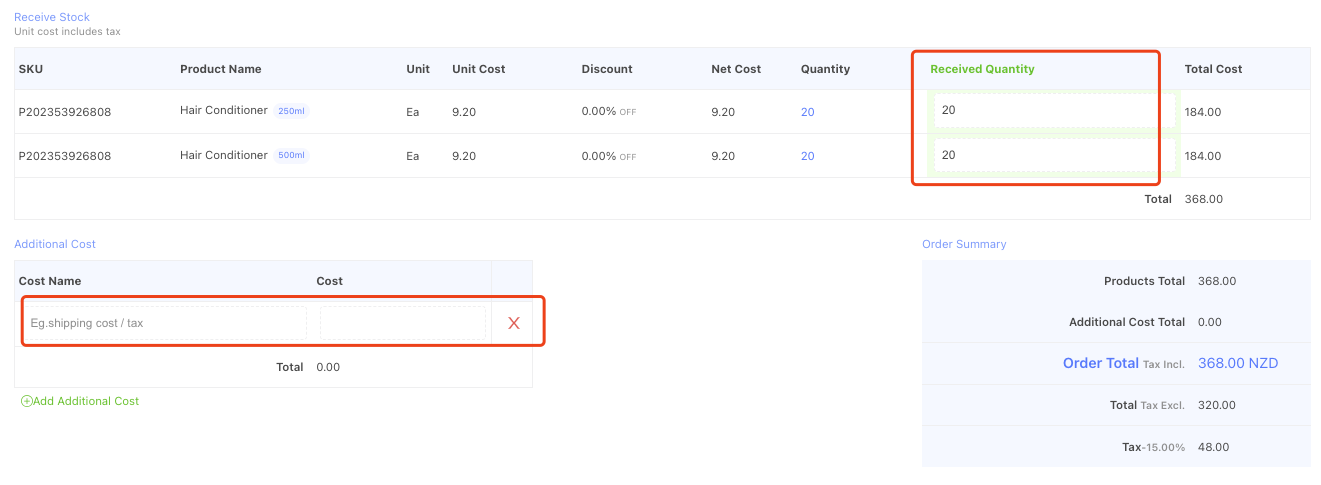
Task: Select the 250ml variant tag
Action: pyautogui.click(x=291, y=111)
